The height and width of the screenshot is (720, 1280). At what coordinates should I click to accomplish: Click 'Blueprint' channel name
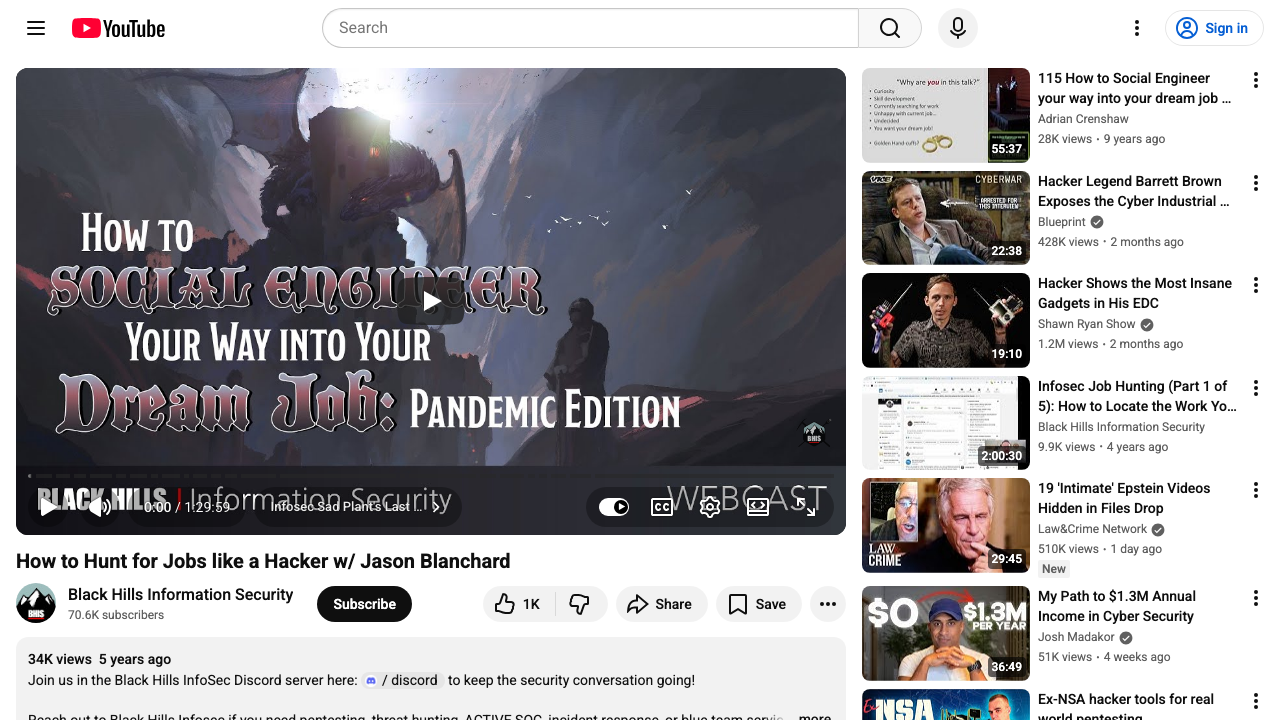coord(1062,222)
